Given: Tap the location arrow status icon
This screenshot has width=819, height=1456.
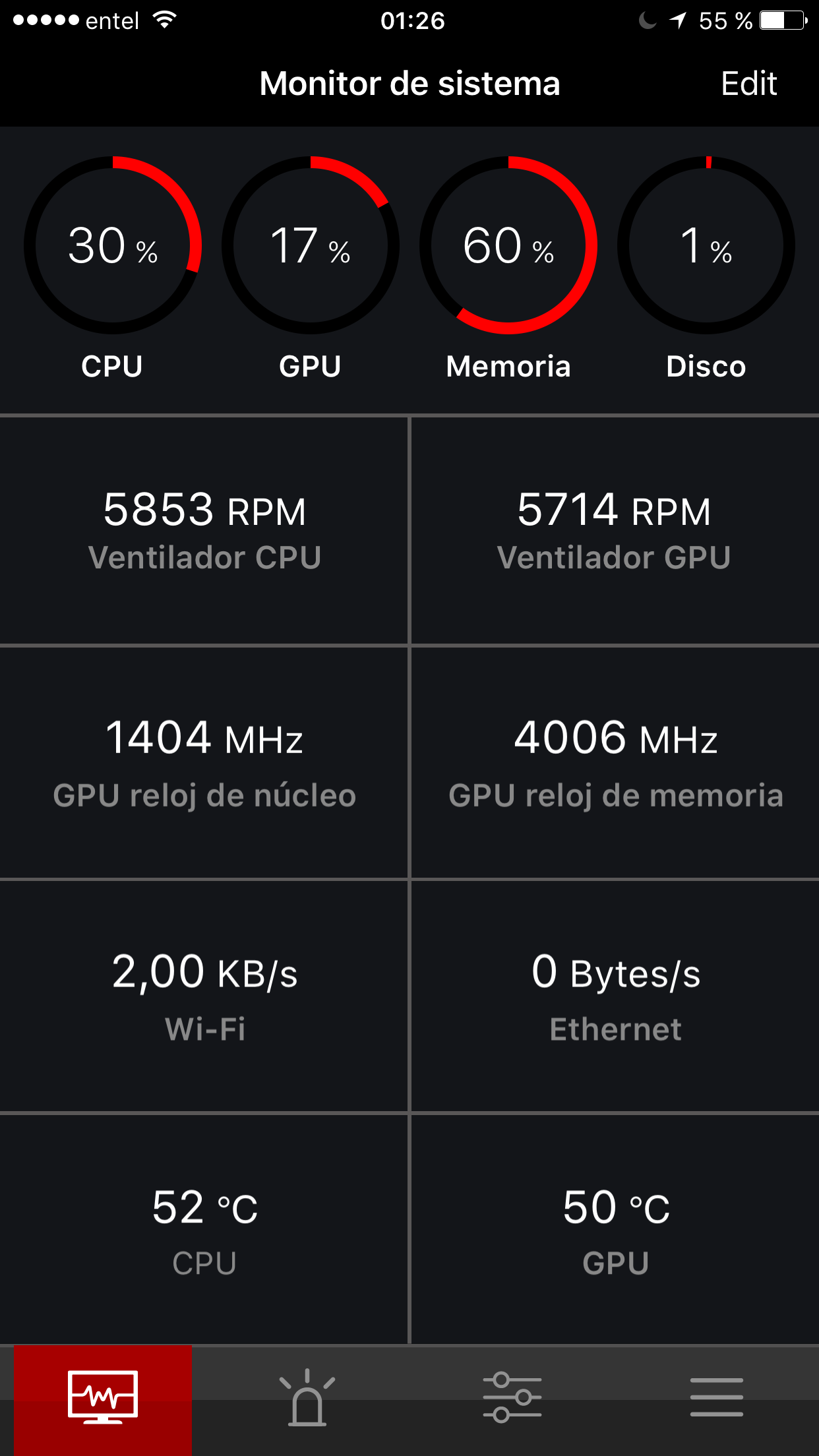Looking at the screenshot, I should click(x=678, y=21).
